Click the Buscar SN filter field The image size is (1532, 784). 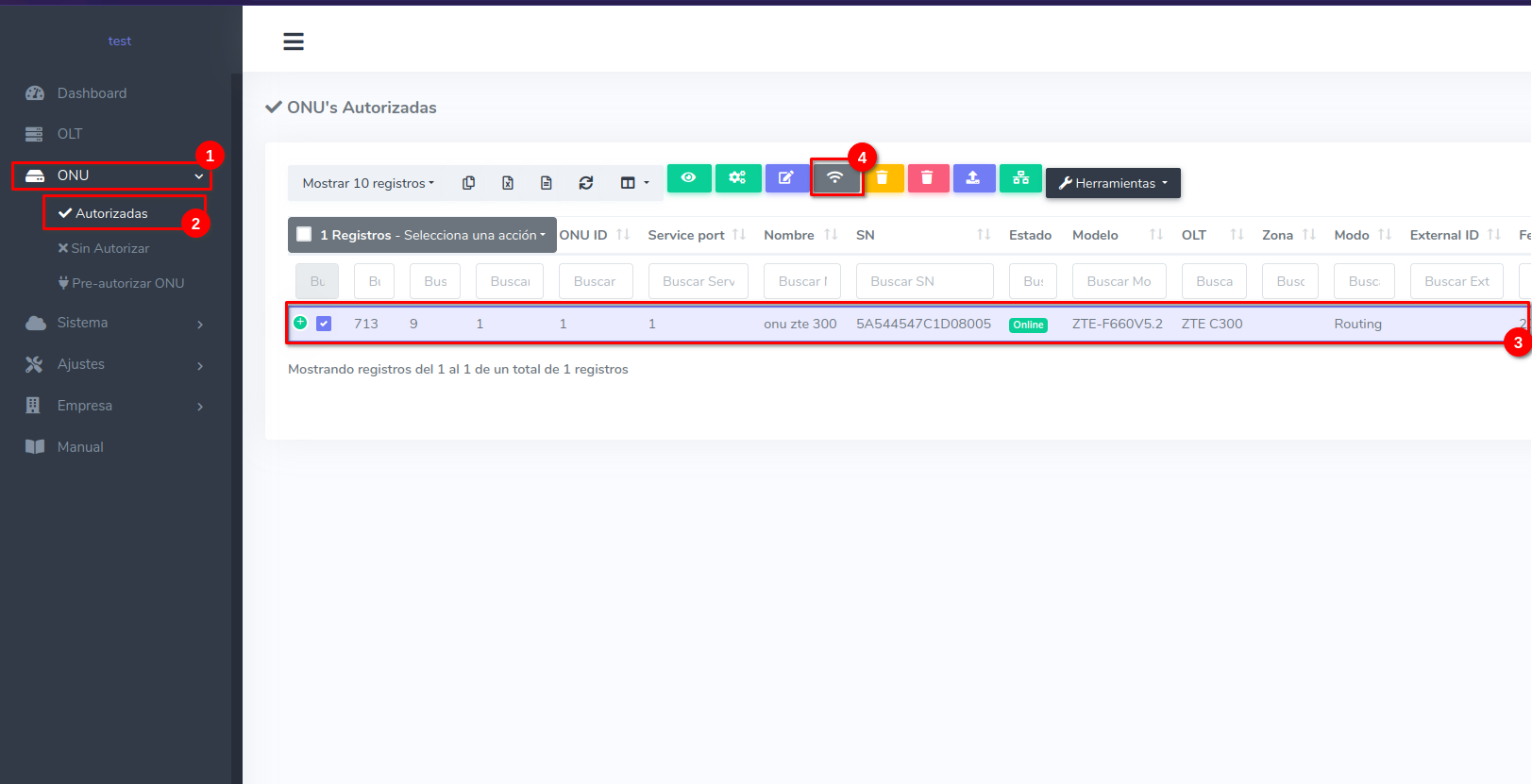(x=923, y=281)
